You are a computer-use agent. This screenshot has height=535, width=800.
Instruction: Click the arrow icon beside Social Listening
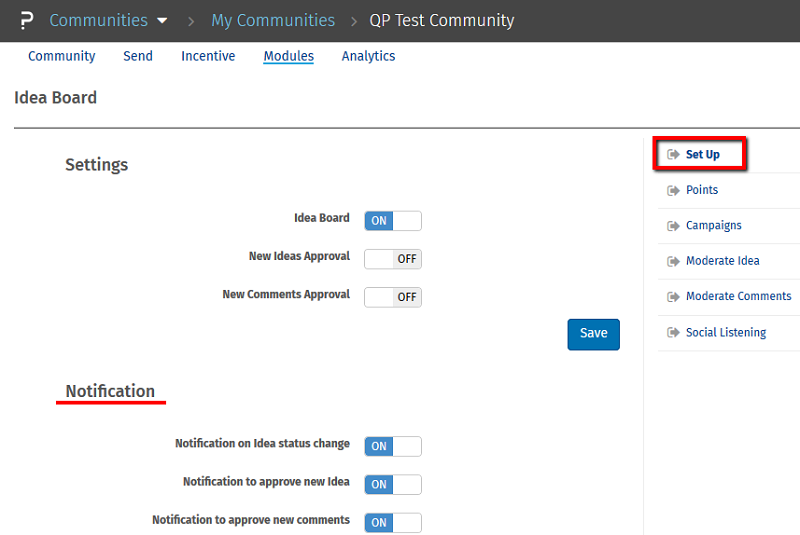(673, 333)
